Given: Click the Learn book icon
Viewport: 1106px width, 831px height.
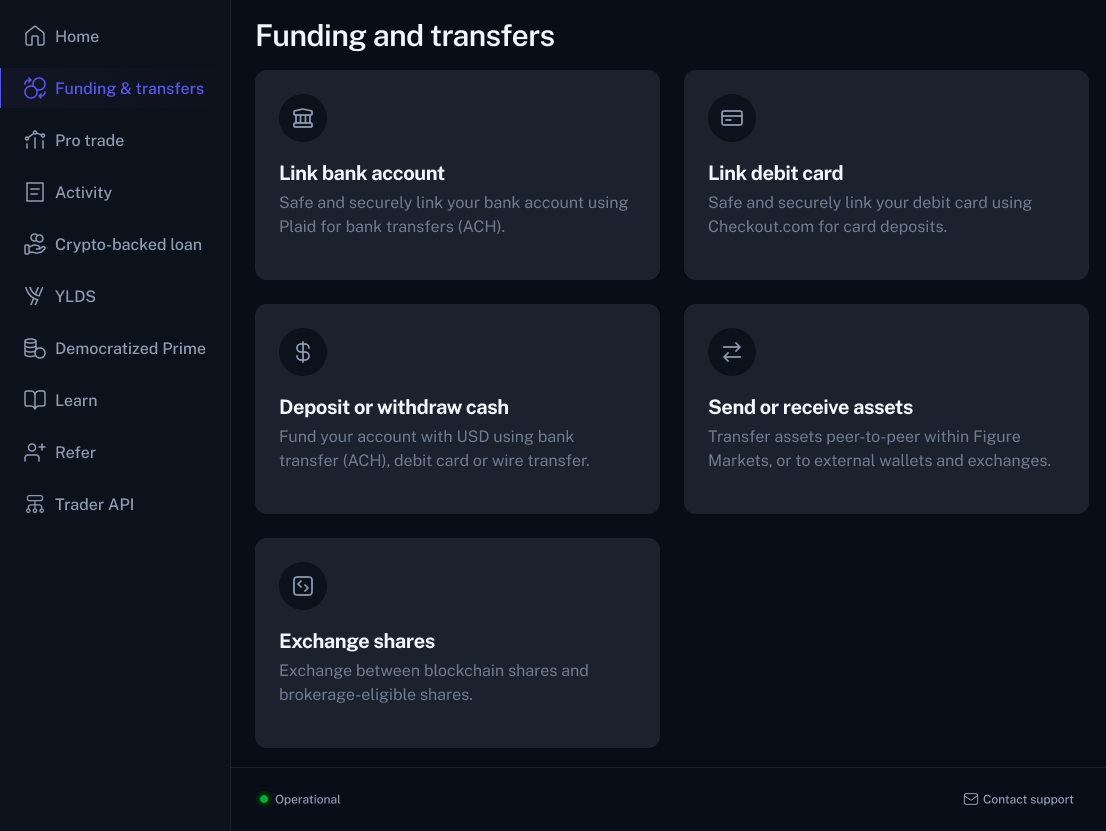Looking at the screenshot, I should [x=35, y=400].
